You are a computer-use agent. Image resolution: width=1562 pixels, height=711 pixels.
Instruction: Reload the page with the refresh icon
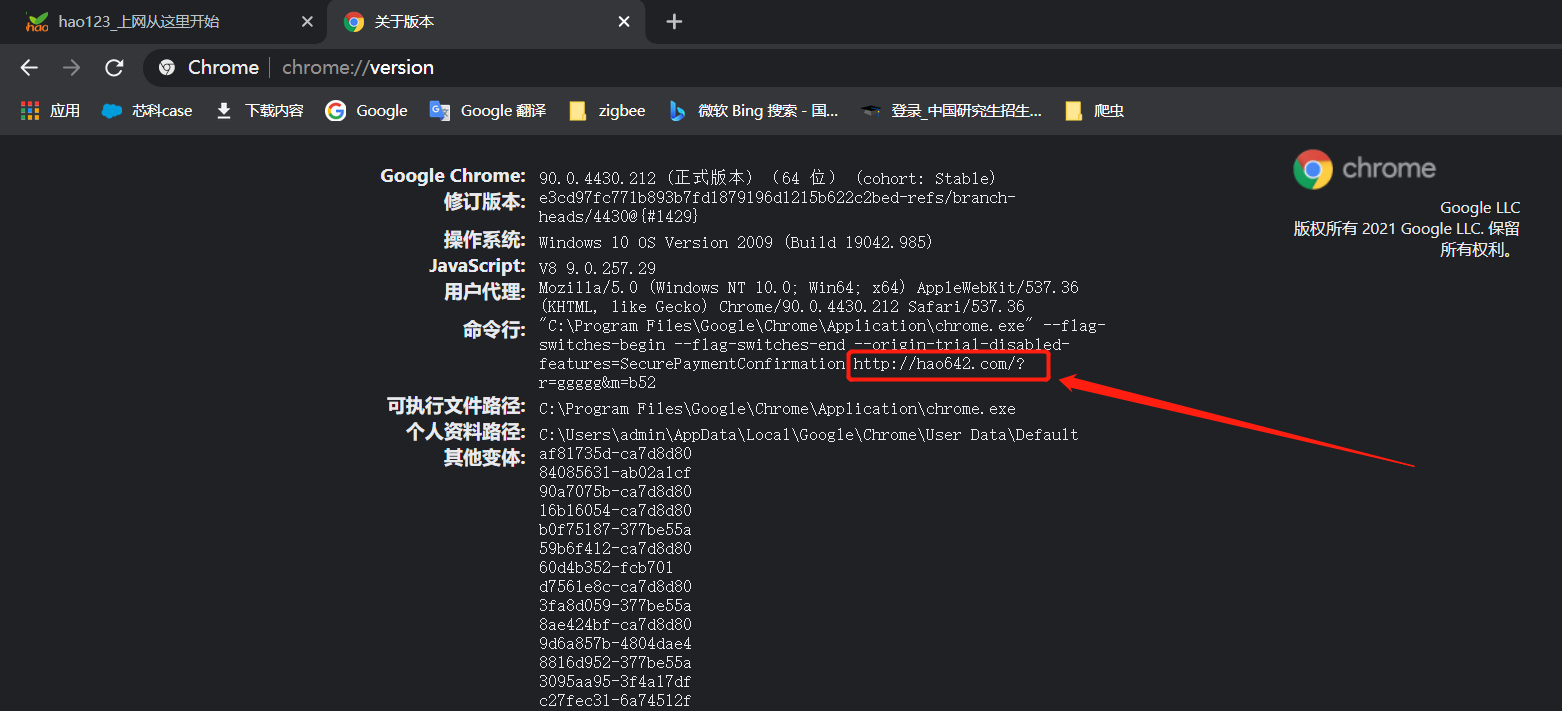(114, 67)
